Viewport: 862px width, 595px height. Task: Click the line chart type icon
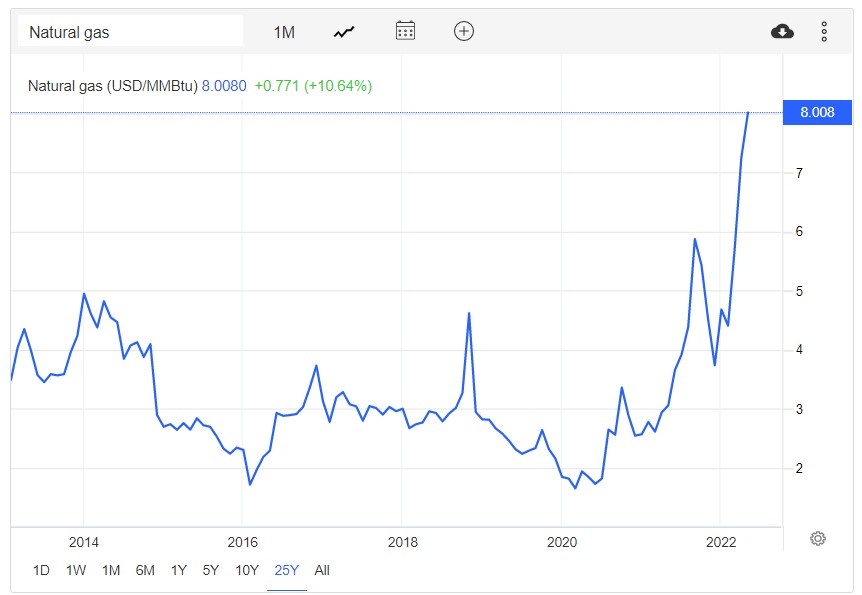pyautogui.click(x=344, y=31)
